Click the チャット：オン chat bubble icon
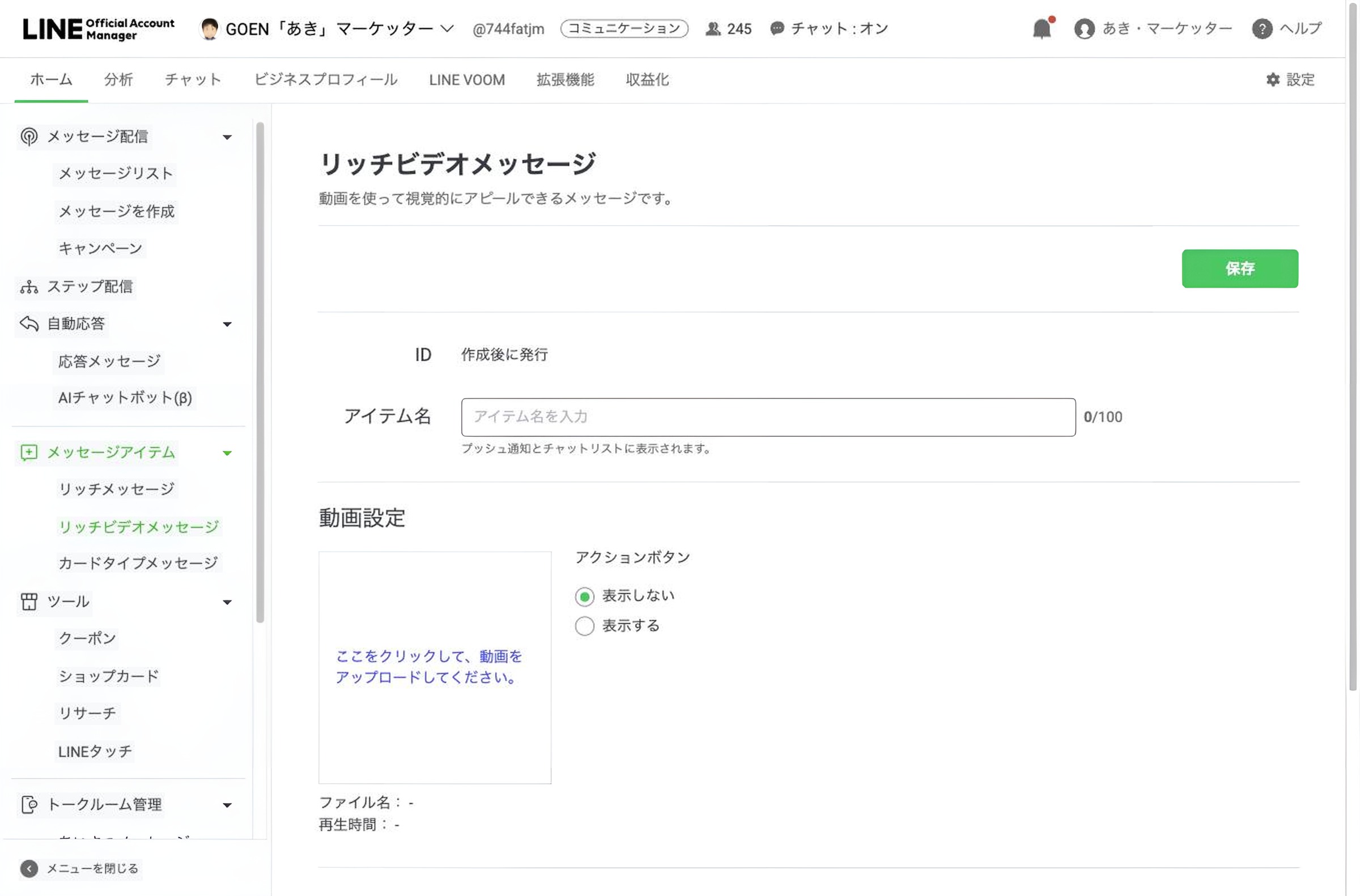This screenshot has width=1360, height=896. tap(777, 28)
